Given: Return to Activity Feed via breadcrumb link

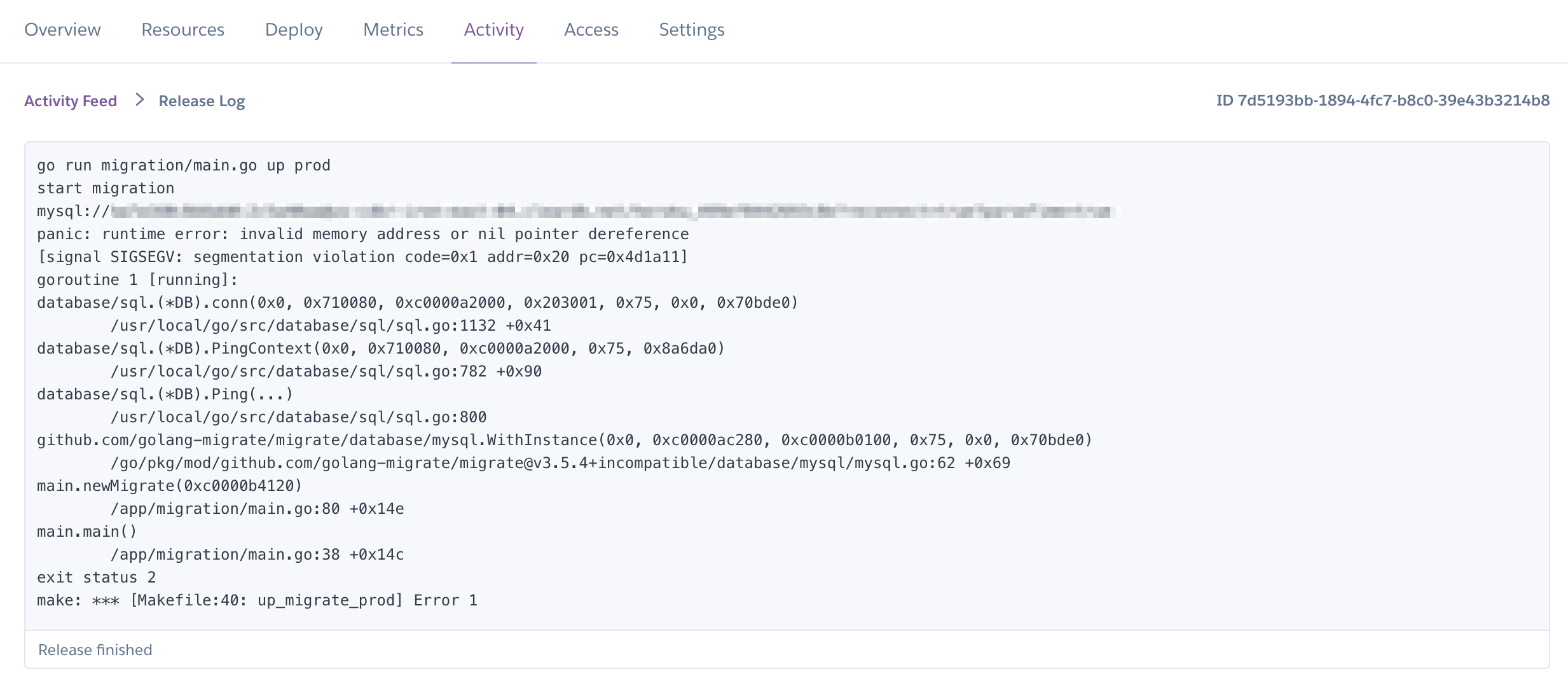Looking at the screenshot, I should tap(71, 101).
